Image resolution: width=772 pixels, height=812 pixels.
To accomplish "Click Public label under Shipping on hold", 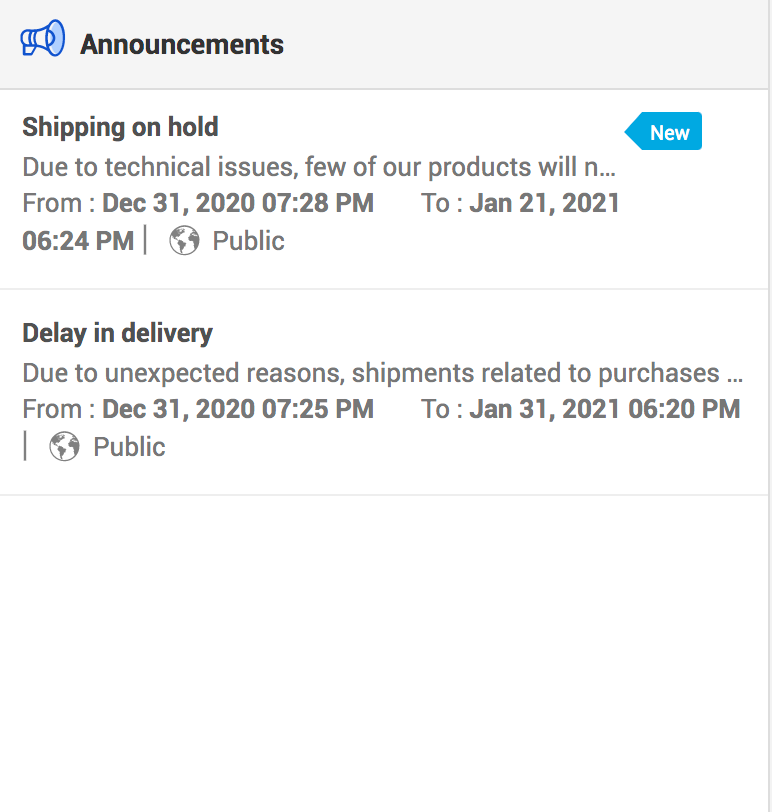I will point(248,241).
